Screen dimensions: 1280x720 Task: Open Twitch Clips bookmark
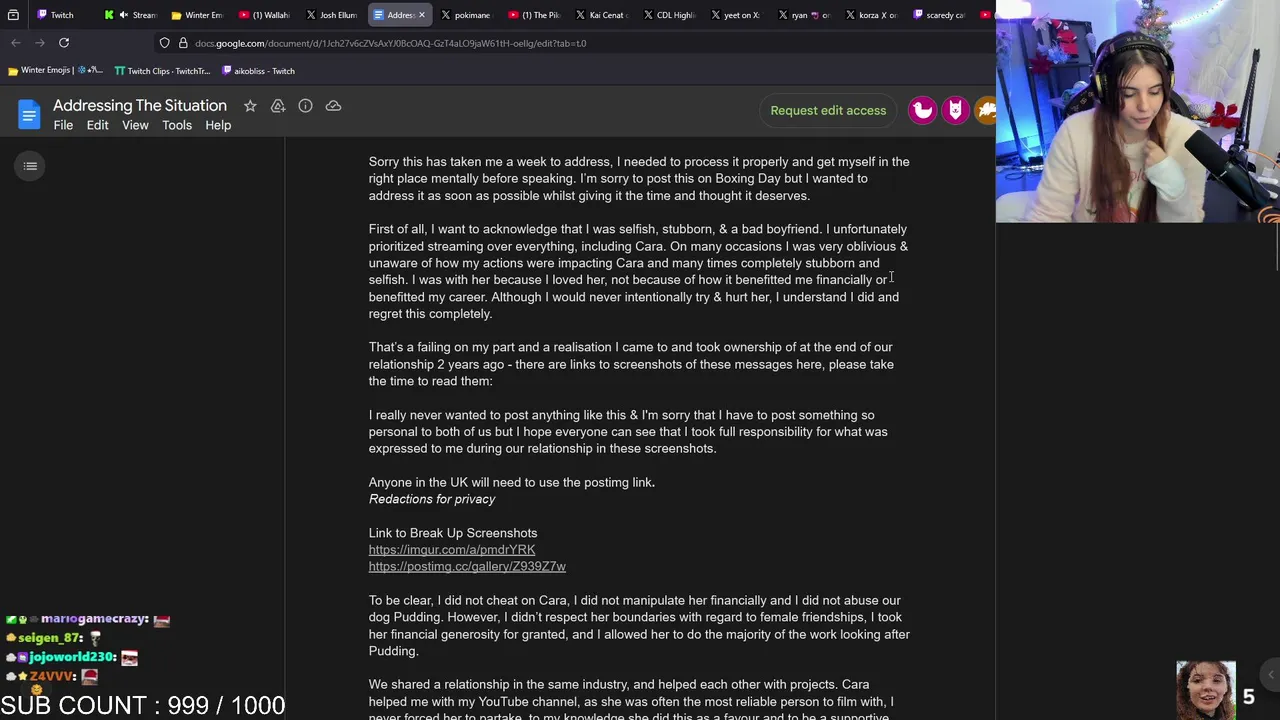pos(162,71)
